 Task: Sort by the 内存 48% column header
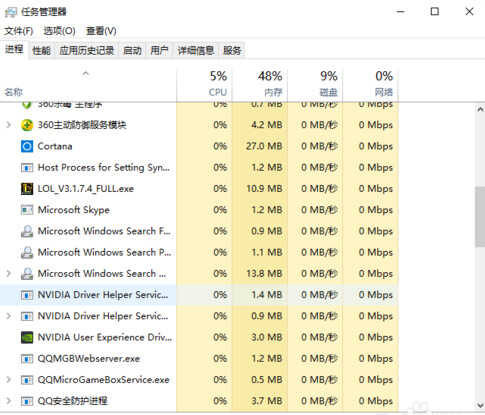pos(260,85)
